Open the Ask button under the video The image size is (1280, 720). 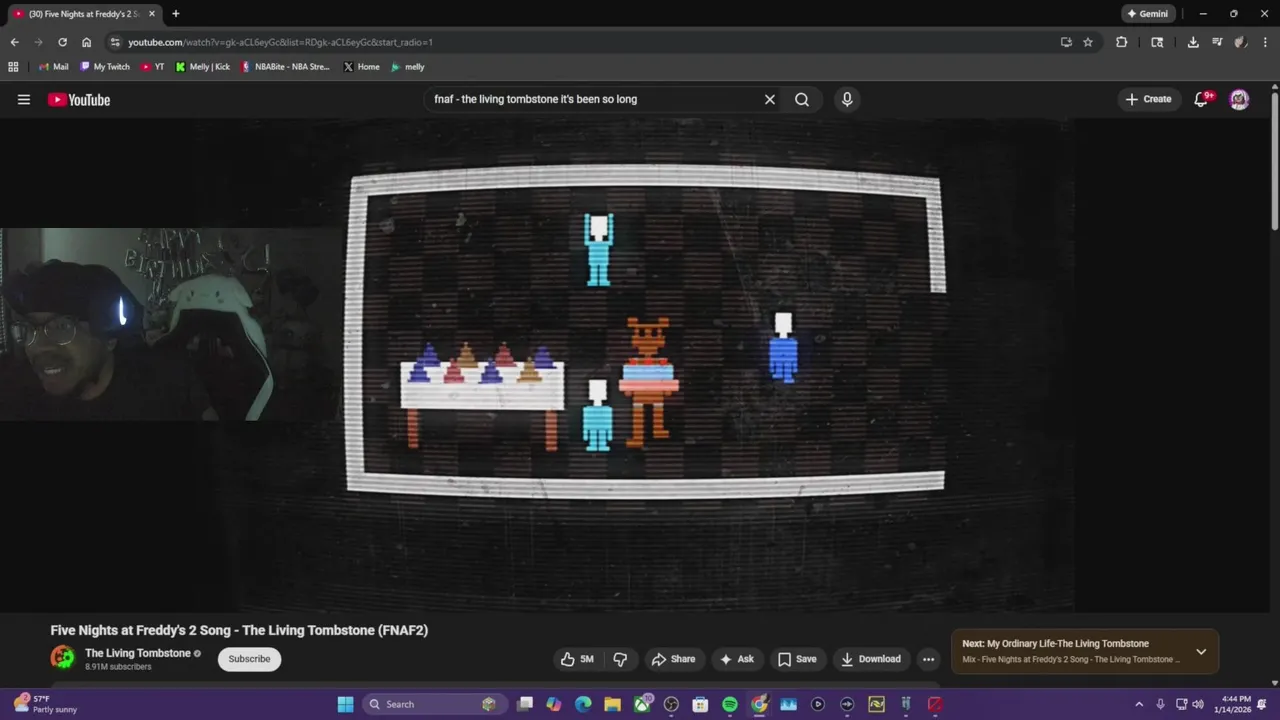[737, 659]
